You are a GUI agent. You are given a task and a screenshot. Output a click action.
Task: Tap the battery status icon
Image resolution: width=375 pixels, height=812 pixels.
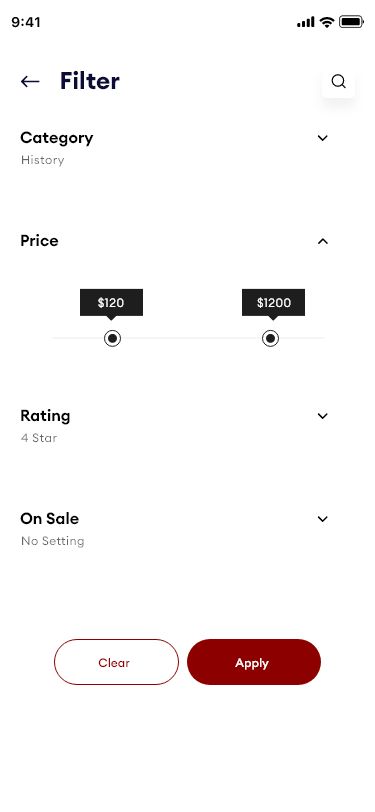(351, 22)
